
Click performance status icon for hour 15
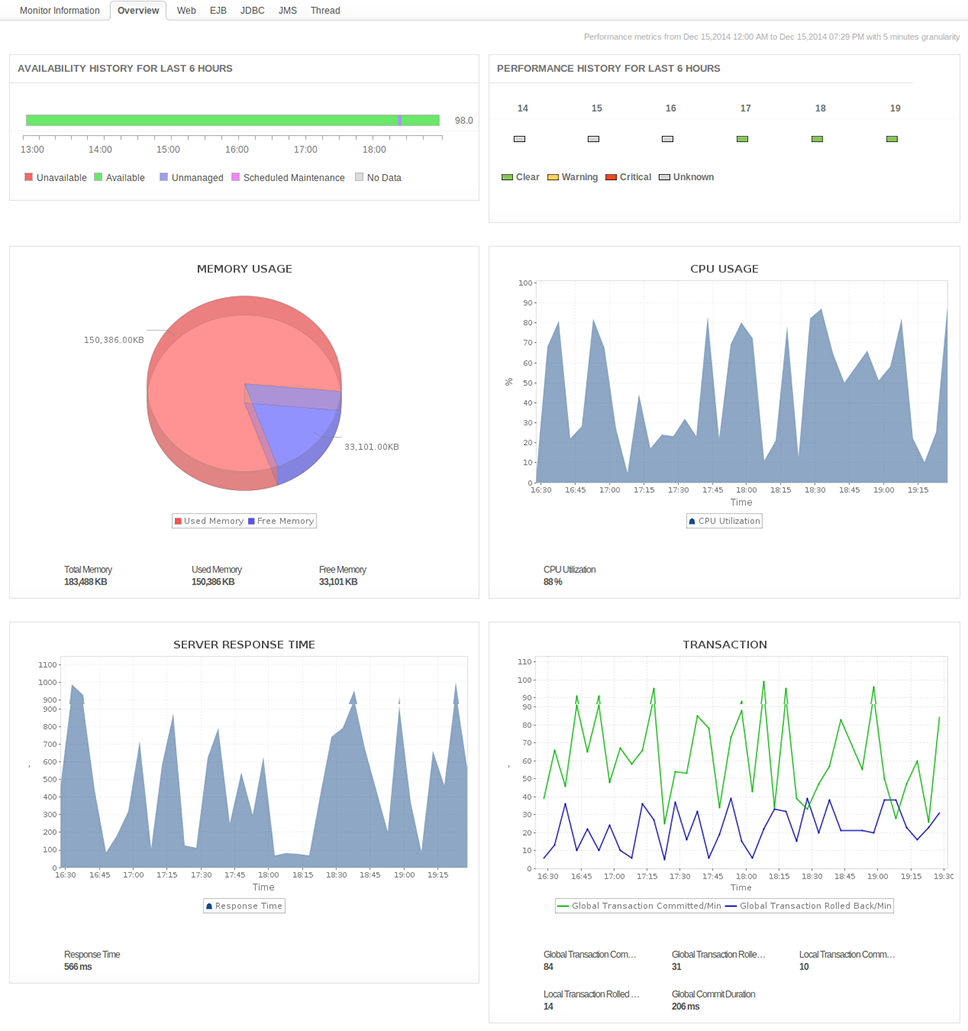point(593,139)
